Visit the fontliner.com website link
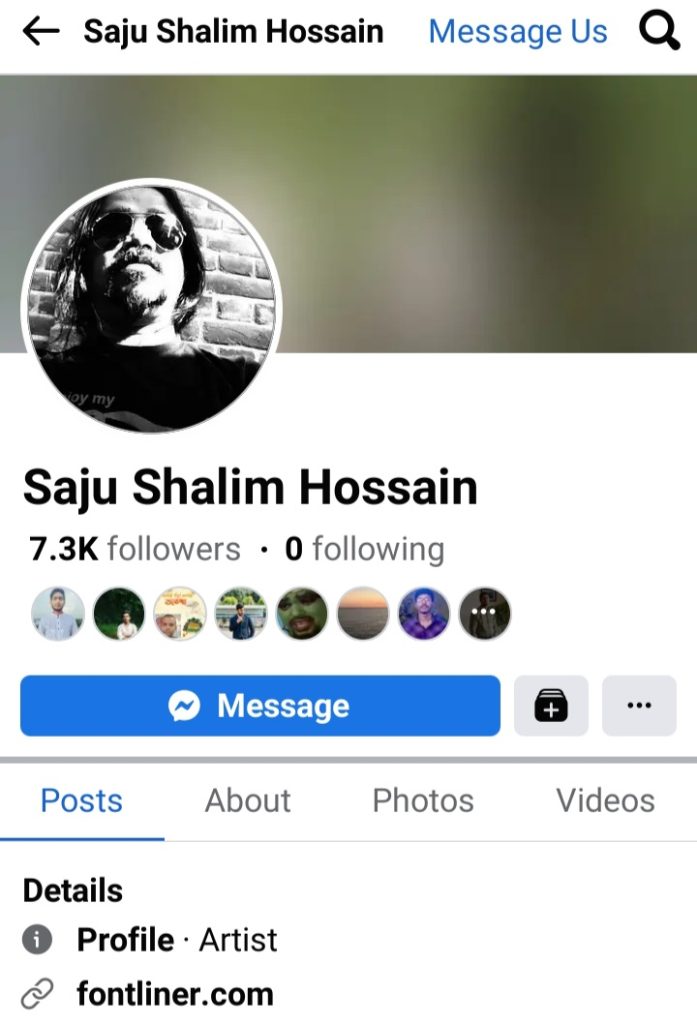This screenshot has width=697, height=1024. point(175,994)
